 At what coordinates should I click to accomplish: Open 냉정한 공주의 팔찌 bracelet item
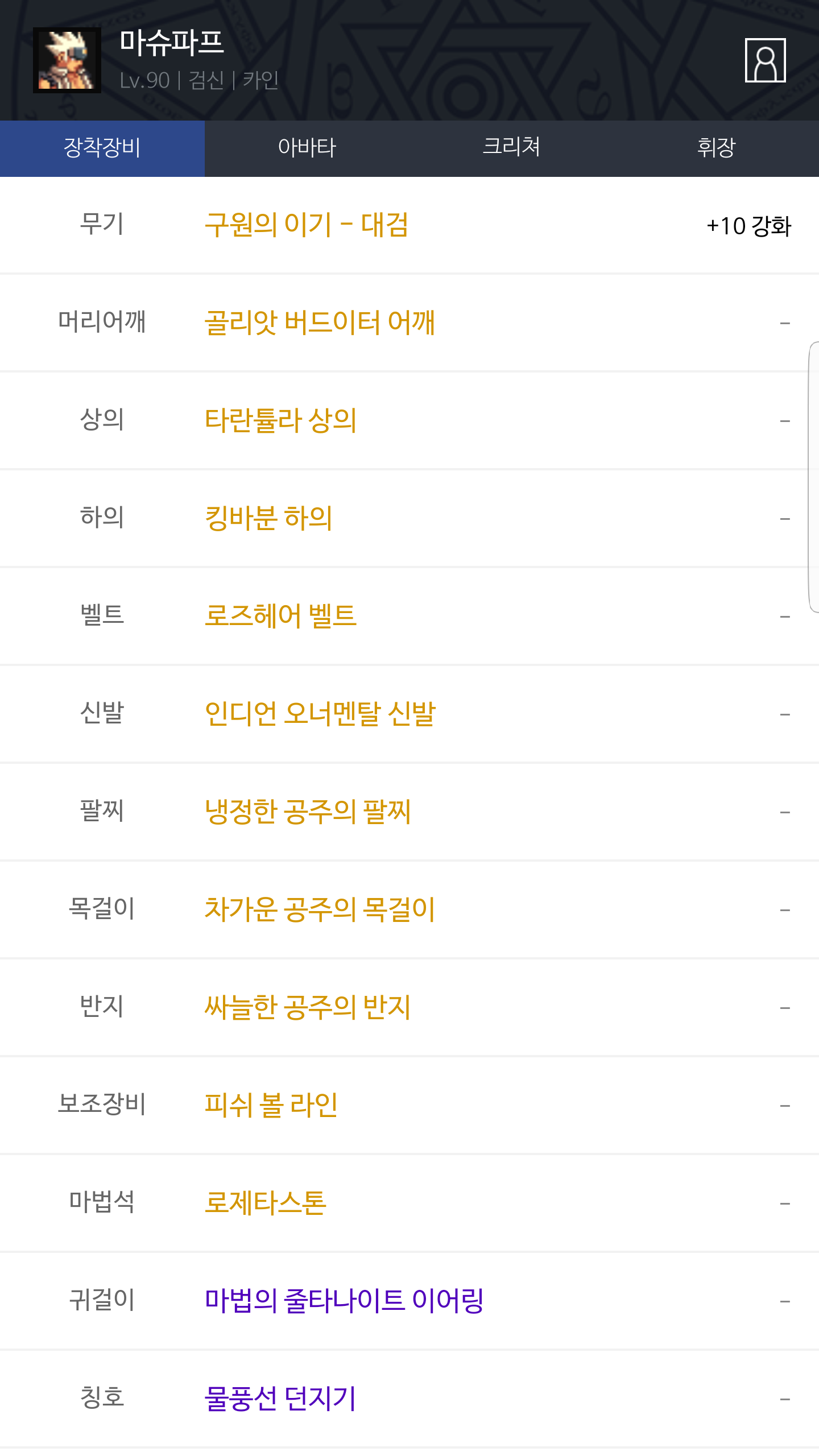[x=307, y=812]
